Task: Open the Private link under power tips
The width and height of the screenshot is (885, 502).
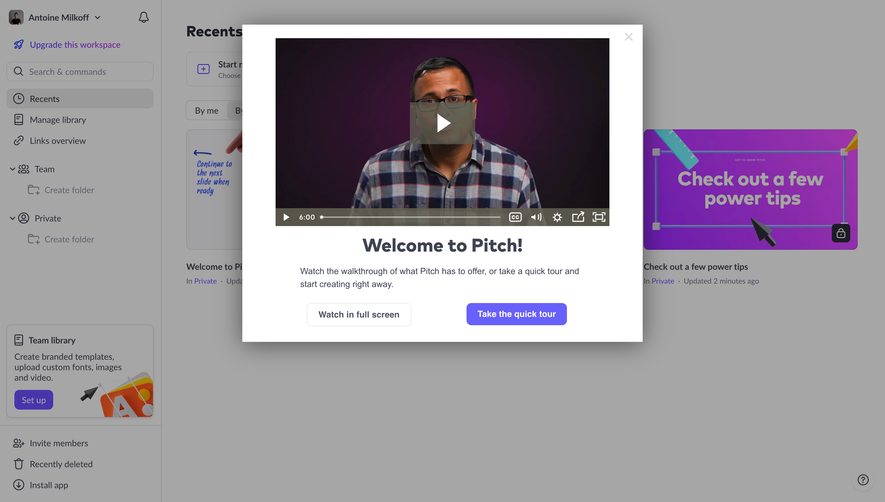Action: 663,281
